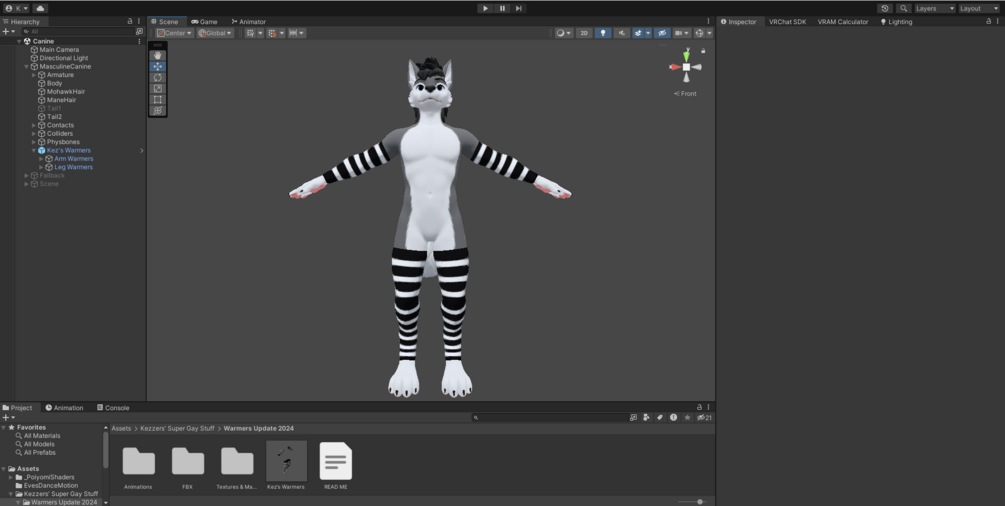Switch to the VRAM Calculator tab
1005x506 pixels.
(x=843, y=22)
